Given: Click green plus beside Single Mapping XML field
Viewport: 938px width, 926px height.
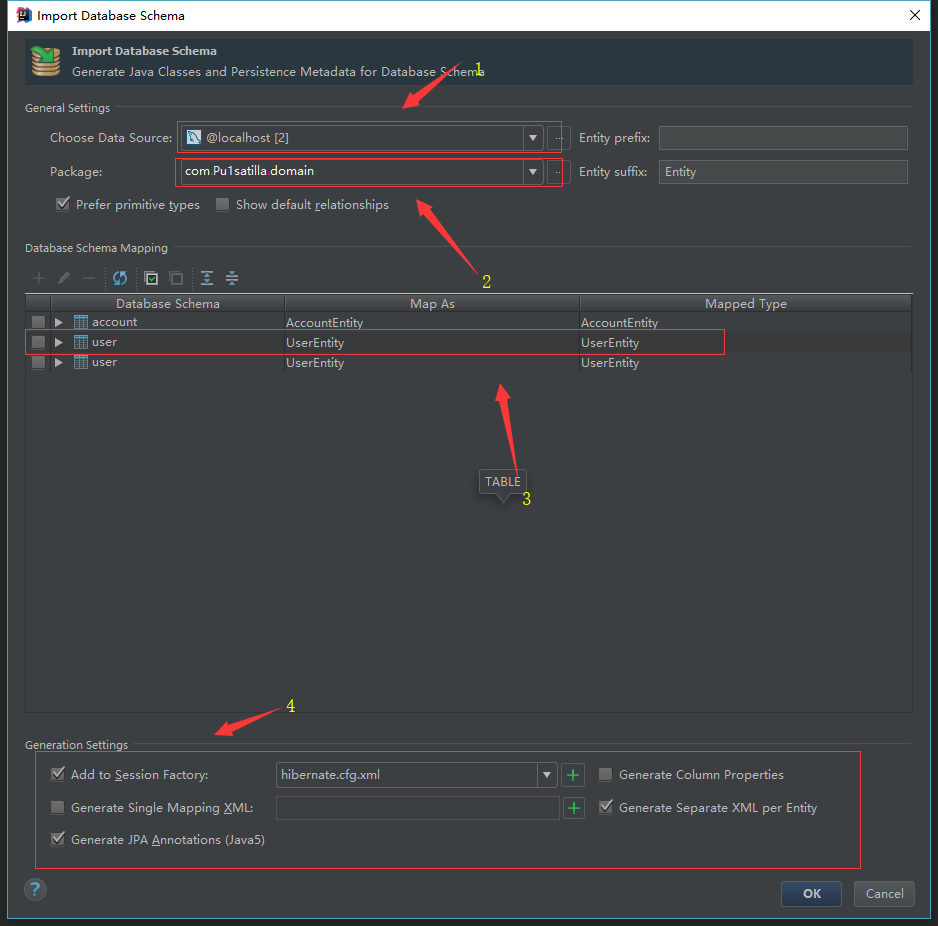Looking at the screenshot, I should pos(573,808).
